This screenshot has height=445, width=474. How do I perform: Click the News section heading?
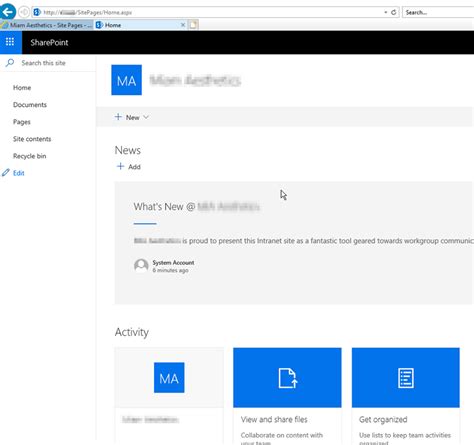point(128,150)
